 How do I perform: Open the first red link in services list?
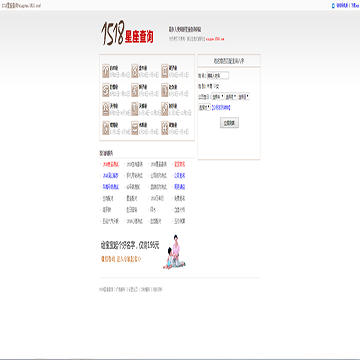(110, 164)
